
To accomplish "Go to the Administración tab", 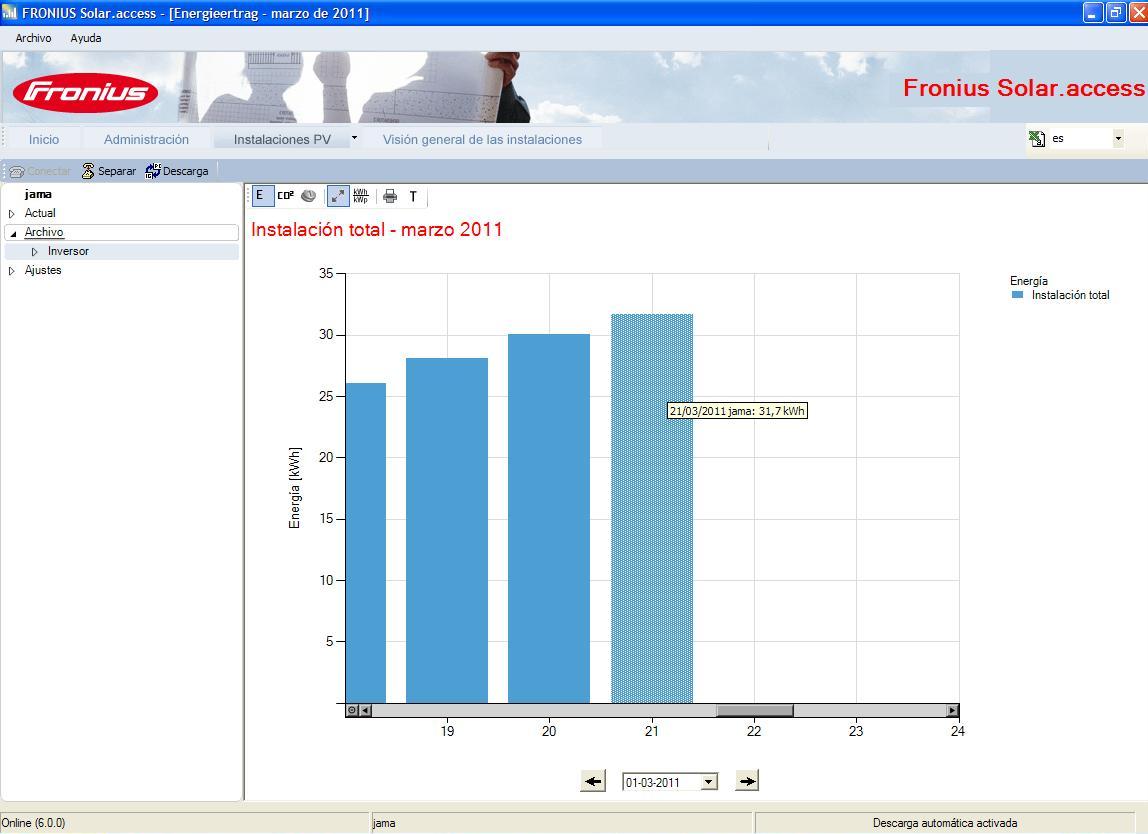I will (x=146, y=139).
